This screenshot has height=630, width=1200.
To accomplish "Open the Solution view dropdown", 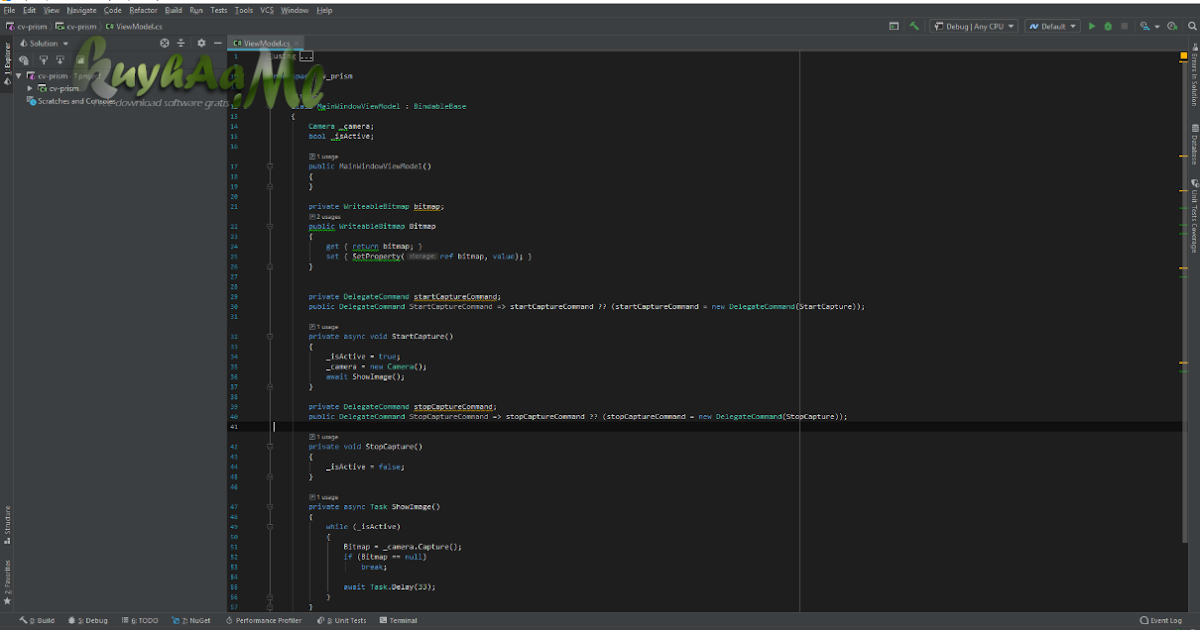I will pos(44,43).
